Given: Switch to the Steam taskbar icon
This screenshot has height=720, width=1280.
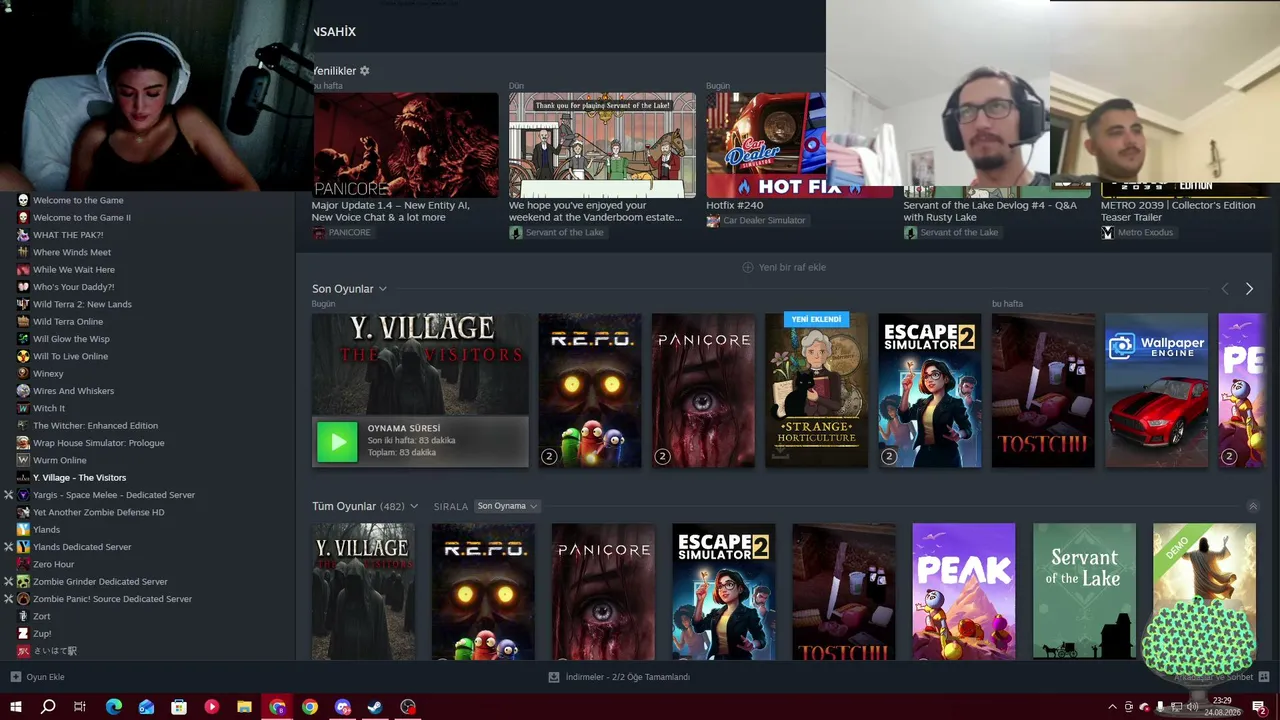Looking at the screenshot, I should 374,707.
